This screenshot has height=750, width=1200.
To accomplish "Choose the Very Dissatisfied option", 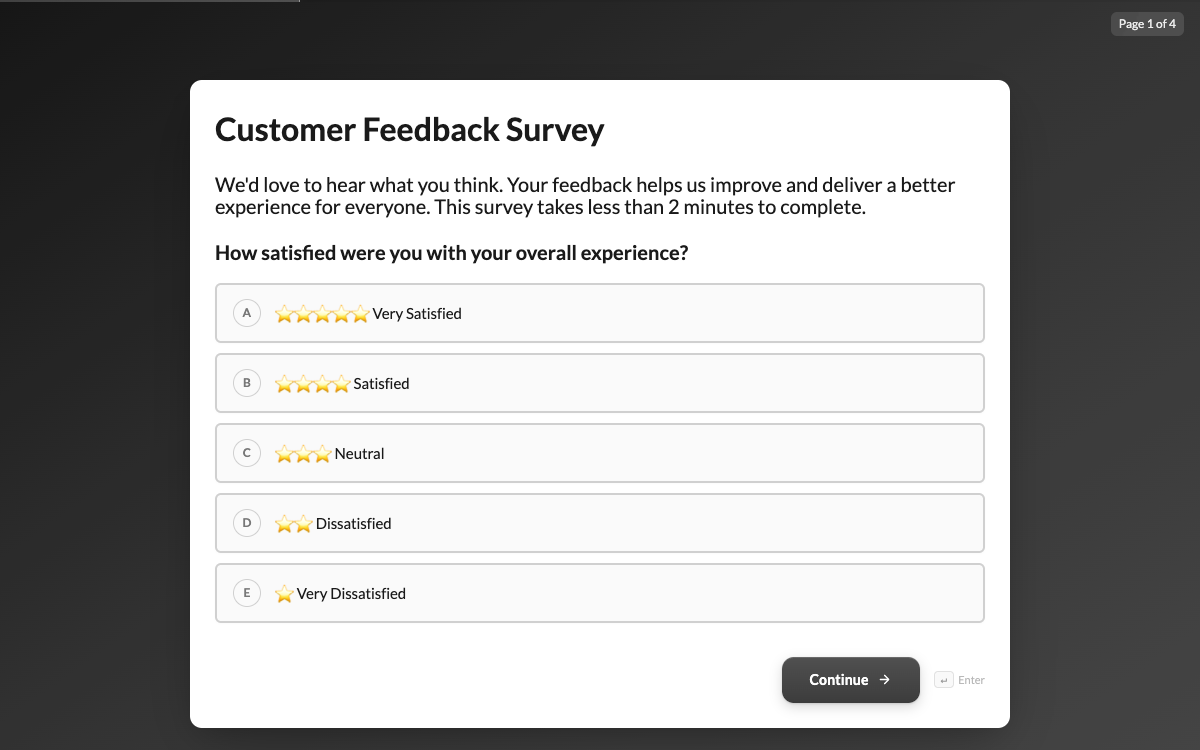I will (x=600, y=593).
